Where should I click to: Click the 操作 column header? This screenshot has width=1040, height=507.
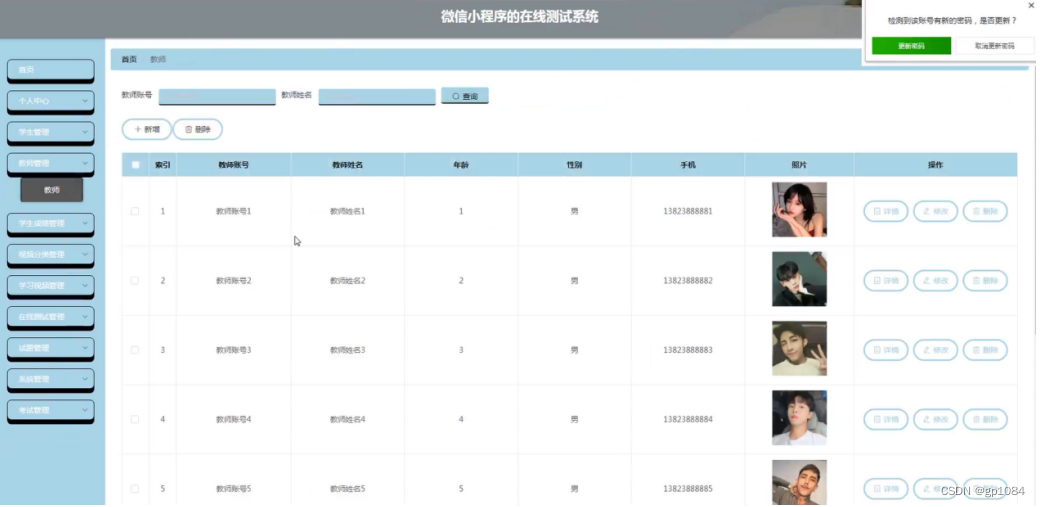935,165
